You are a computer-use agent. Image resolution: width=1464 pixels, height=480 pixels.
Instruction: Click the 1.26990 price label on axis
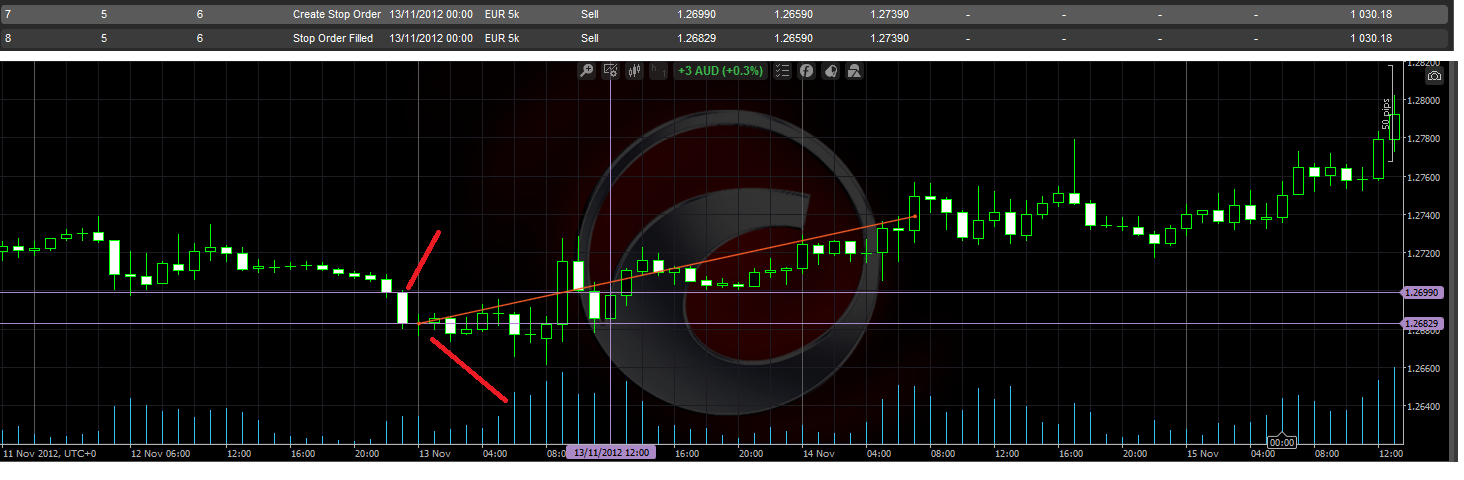point(1421,292)
